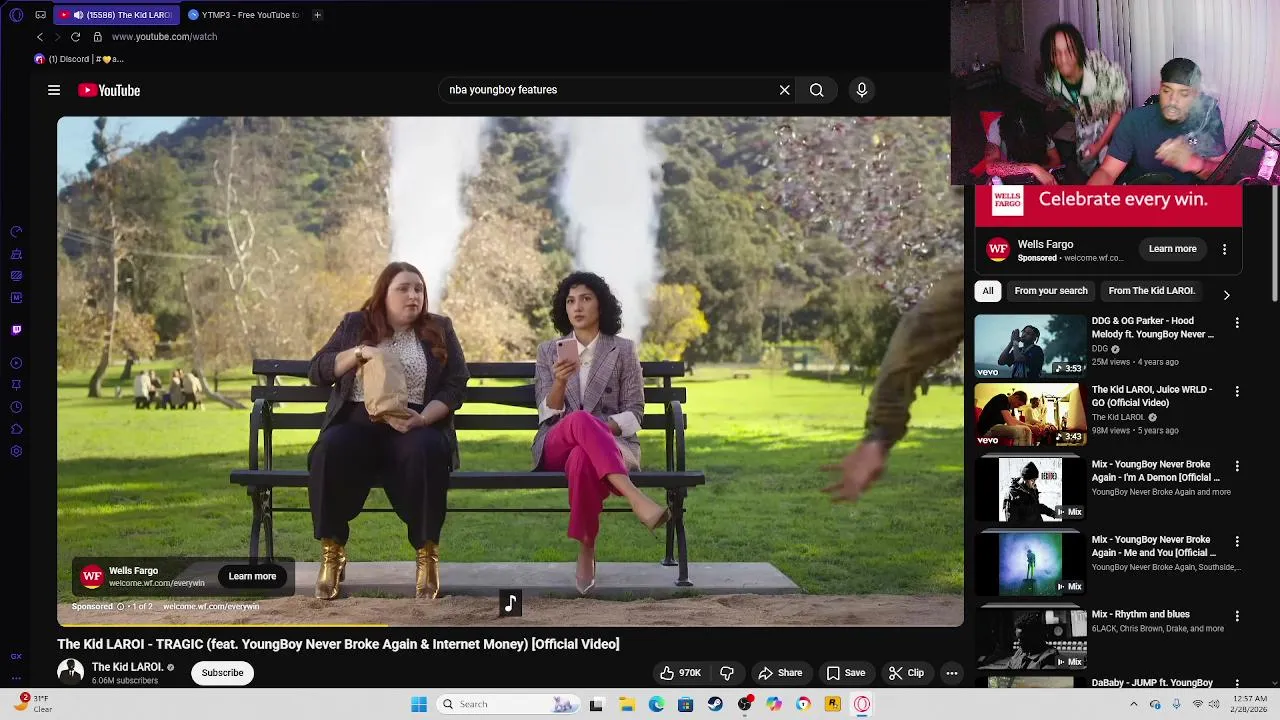Save the video to a playlist

tap(845, 673)
